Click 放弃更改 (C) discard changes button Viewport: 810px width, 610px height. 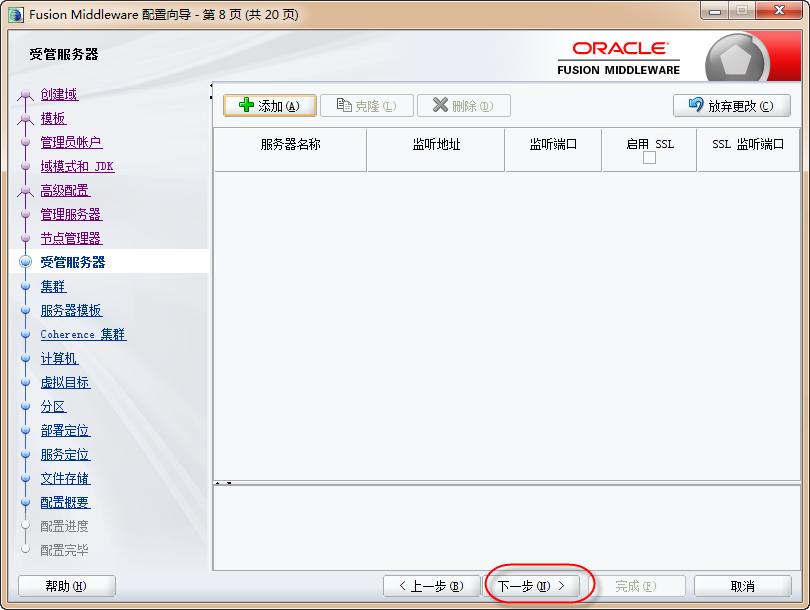[x=731, y=106]
